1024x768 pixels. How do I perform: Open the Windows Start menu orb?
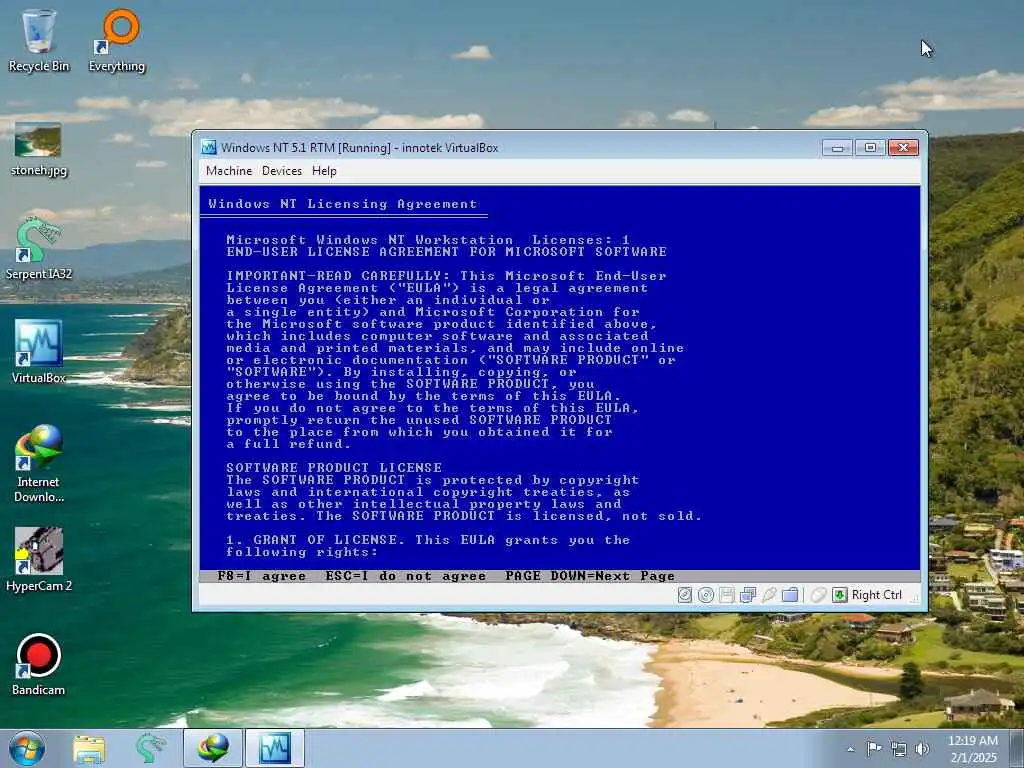[x=27, y=748]
